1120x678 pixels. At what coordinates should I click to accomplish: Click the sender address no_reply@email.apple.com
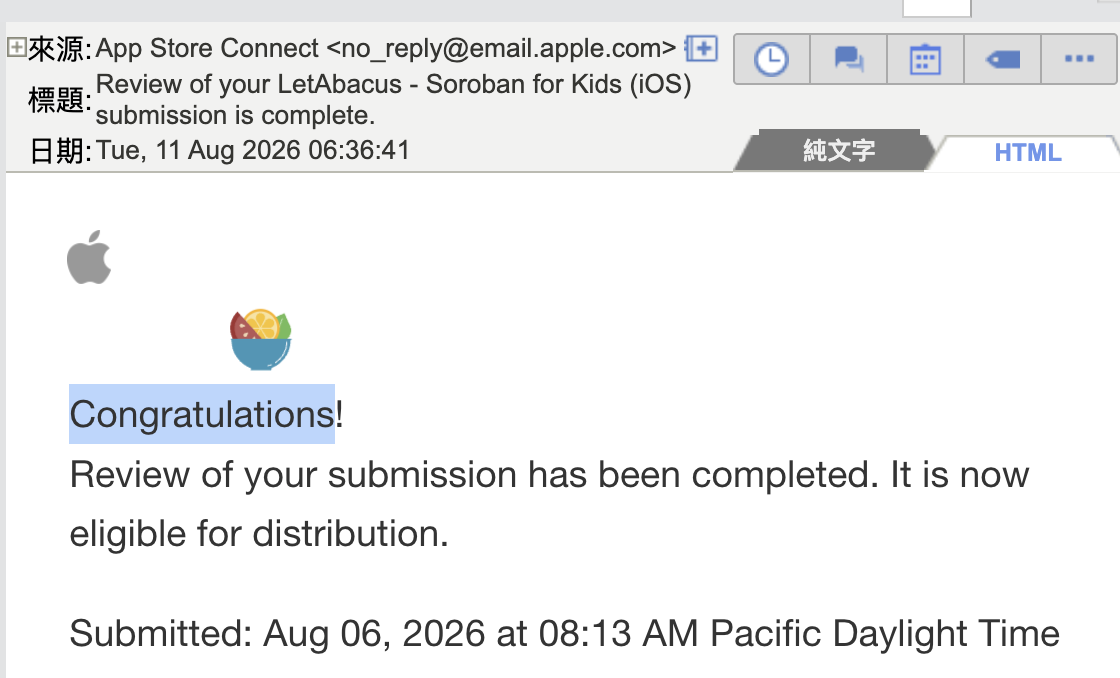501,48
